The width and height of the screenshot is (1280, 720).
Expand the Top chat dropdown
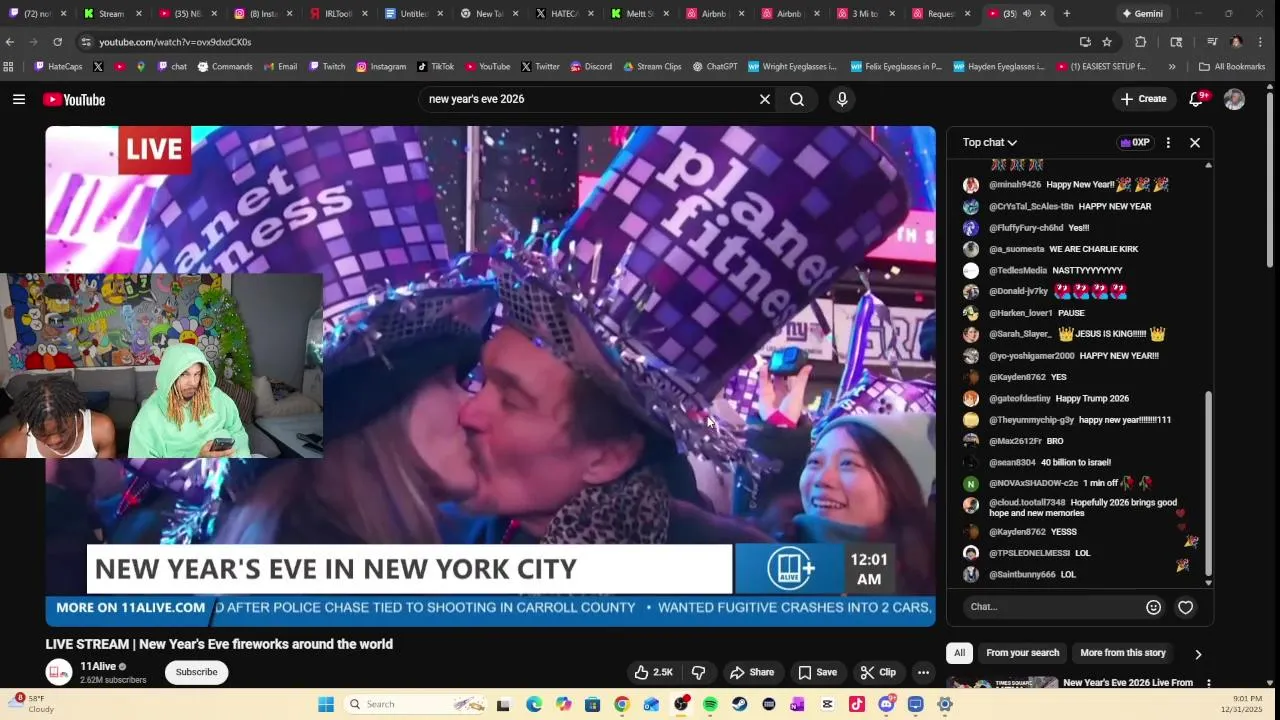[x=990, y=142]
